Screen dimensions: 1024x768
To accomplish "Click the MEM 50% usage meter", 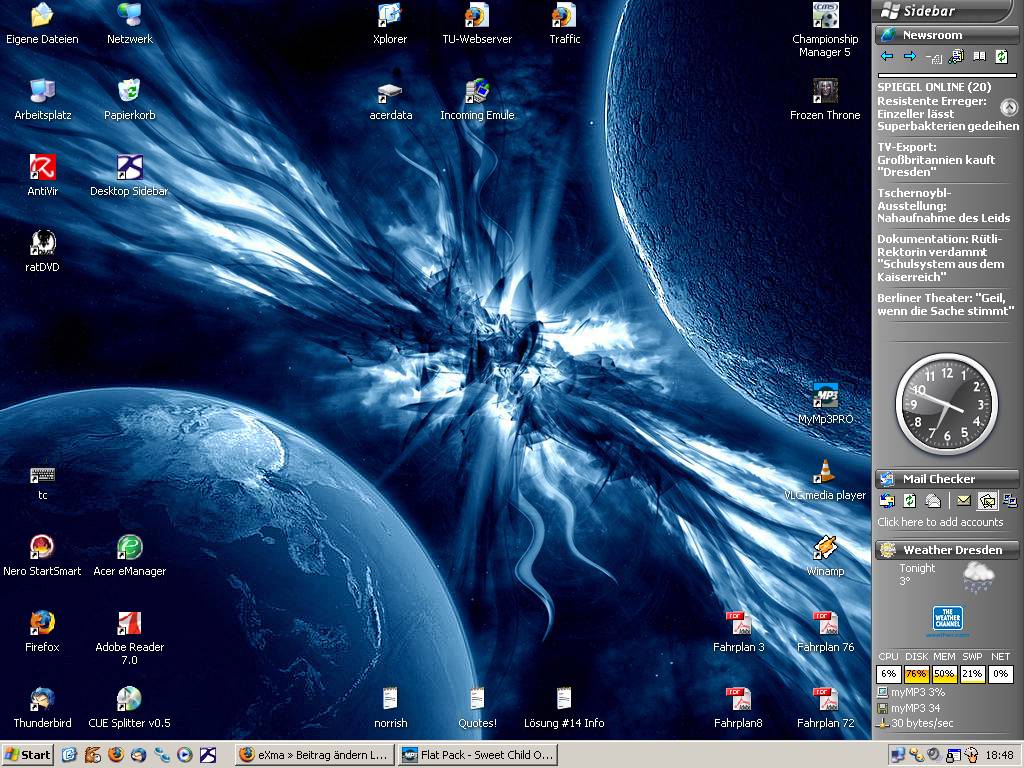I will coord(944,673).
